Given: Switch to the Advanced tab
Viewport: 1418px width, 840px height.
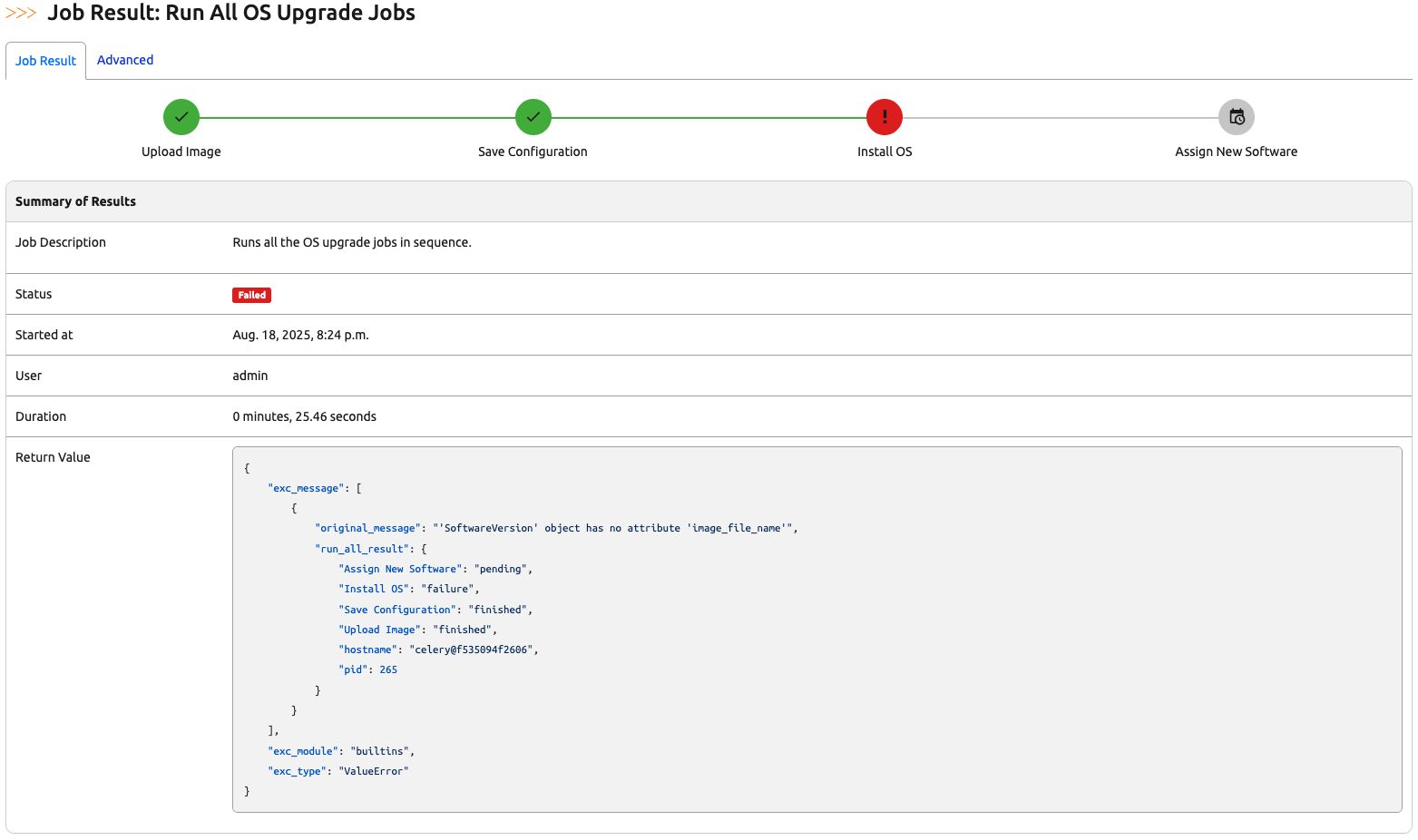Looking at the screenshot, I should [x=124, y=60].
